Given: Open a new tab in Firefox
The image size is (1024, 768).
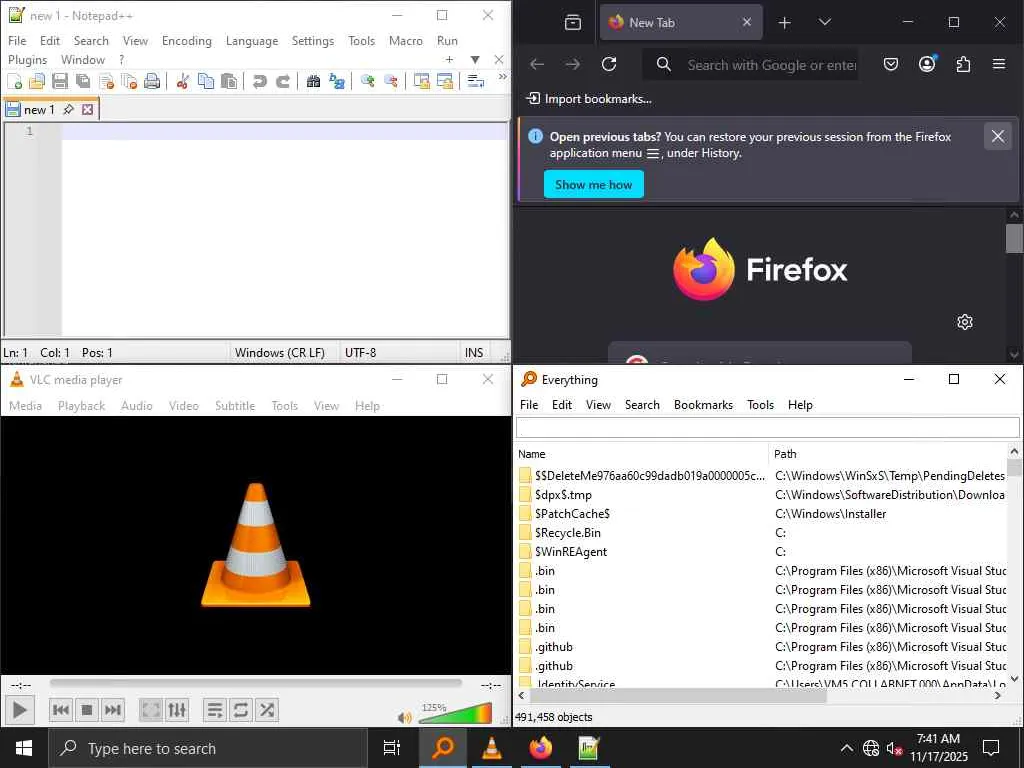Looking at the screenshot, I should (x=784, y=23).
